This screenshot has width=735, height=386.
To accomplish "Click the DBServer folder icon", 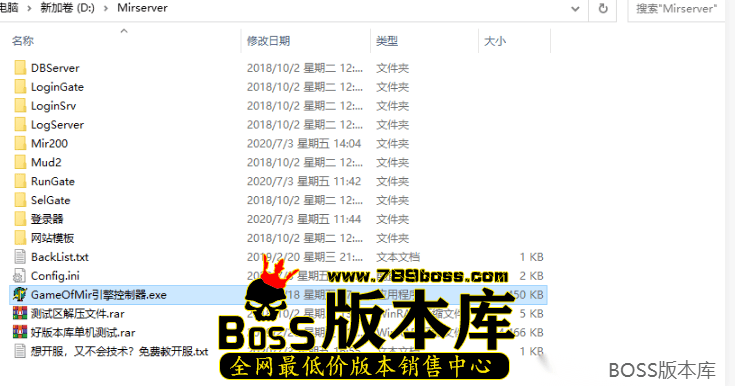I will [20, 68].
